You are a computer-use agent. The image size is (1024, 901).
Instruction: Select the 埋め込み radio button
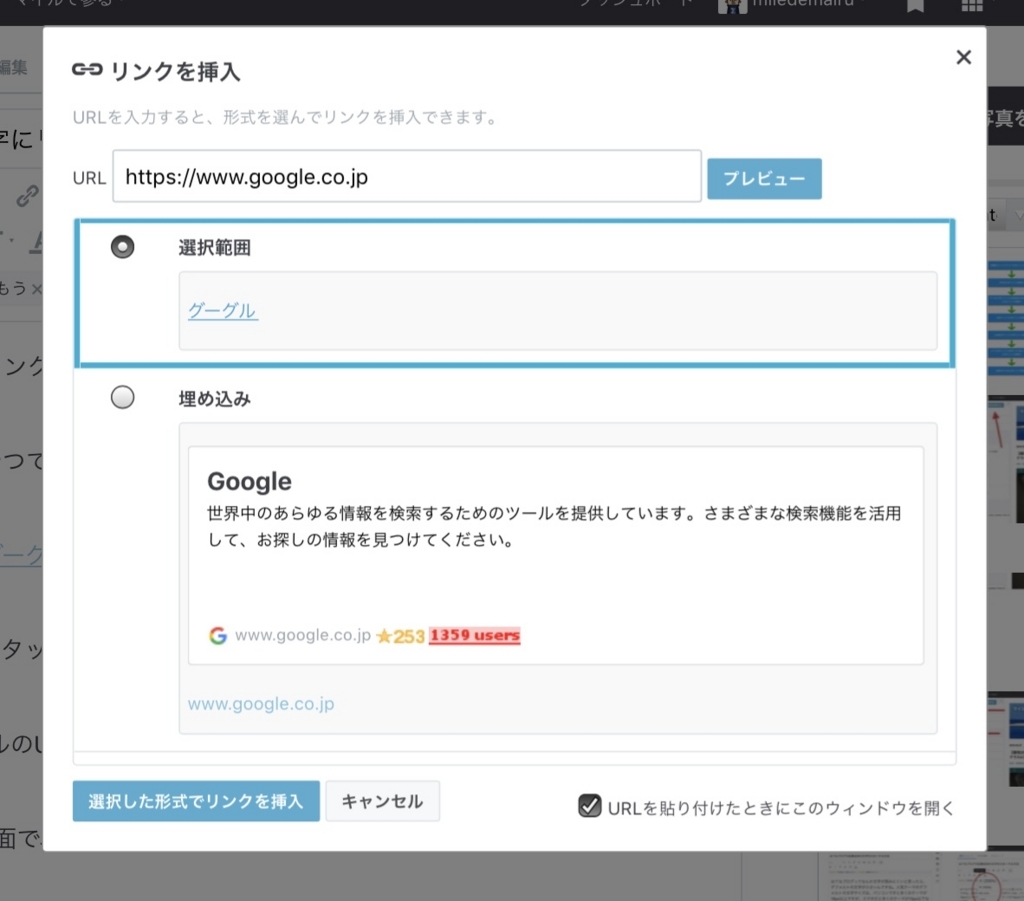[x=122, y=397]
